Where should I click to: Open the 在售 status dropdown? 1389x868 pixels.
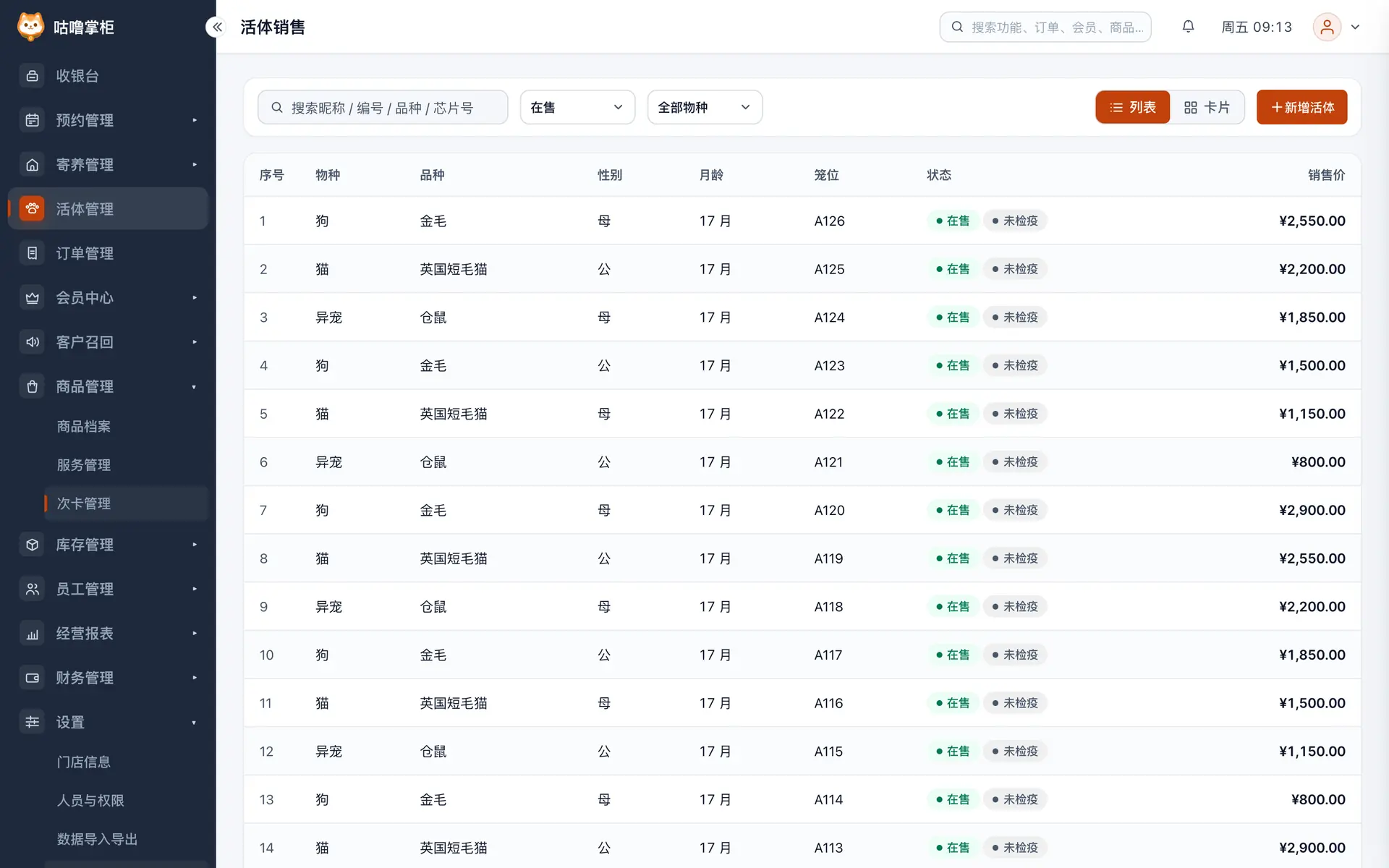click(577, 107)
